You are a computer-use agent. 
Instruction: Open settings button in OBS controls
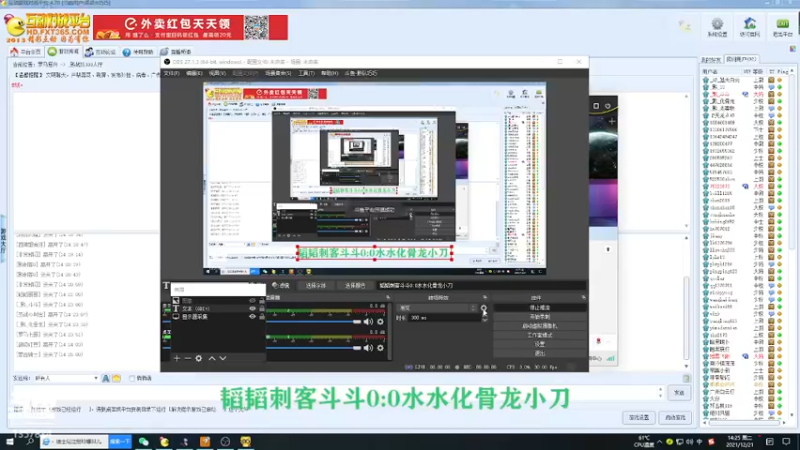click(539, 344)
